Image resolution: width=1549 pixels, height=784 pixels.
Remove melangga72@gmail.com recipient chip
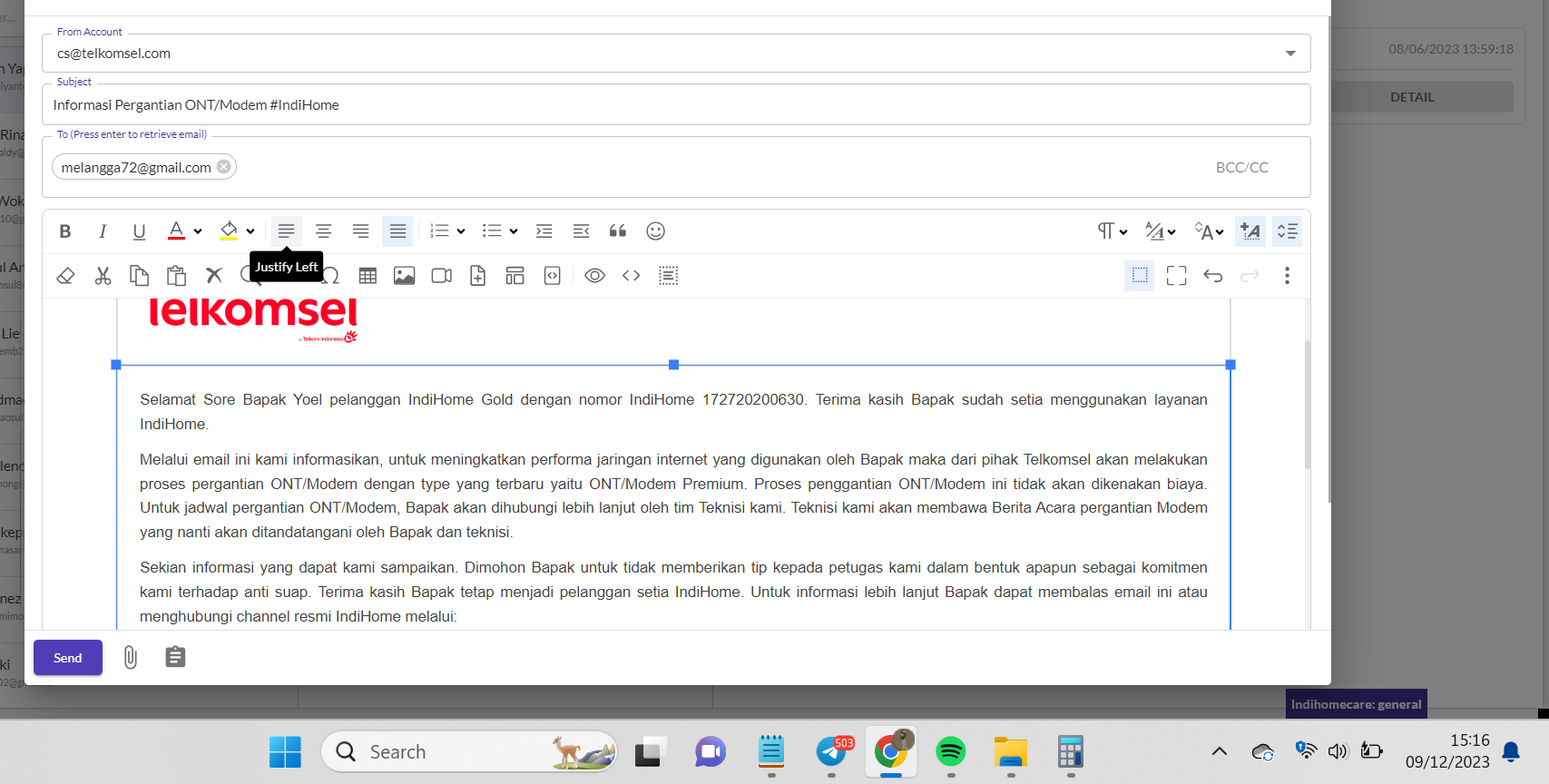pyautogui.click(x=224, y=167)
